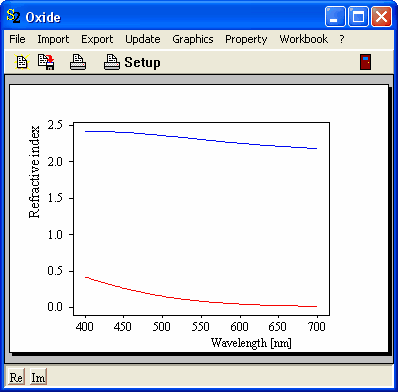Click the red curve in the plot

coord(201,301)
